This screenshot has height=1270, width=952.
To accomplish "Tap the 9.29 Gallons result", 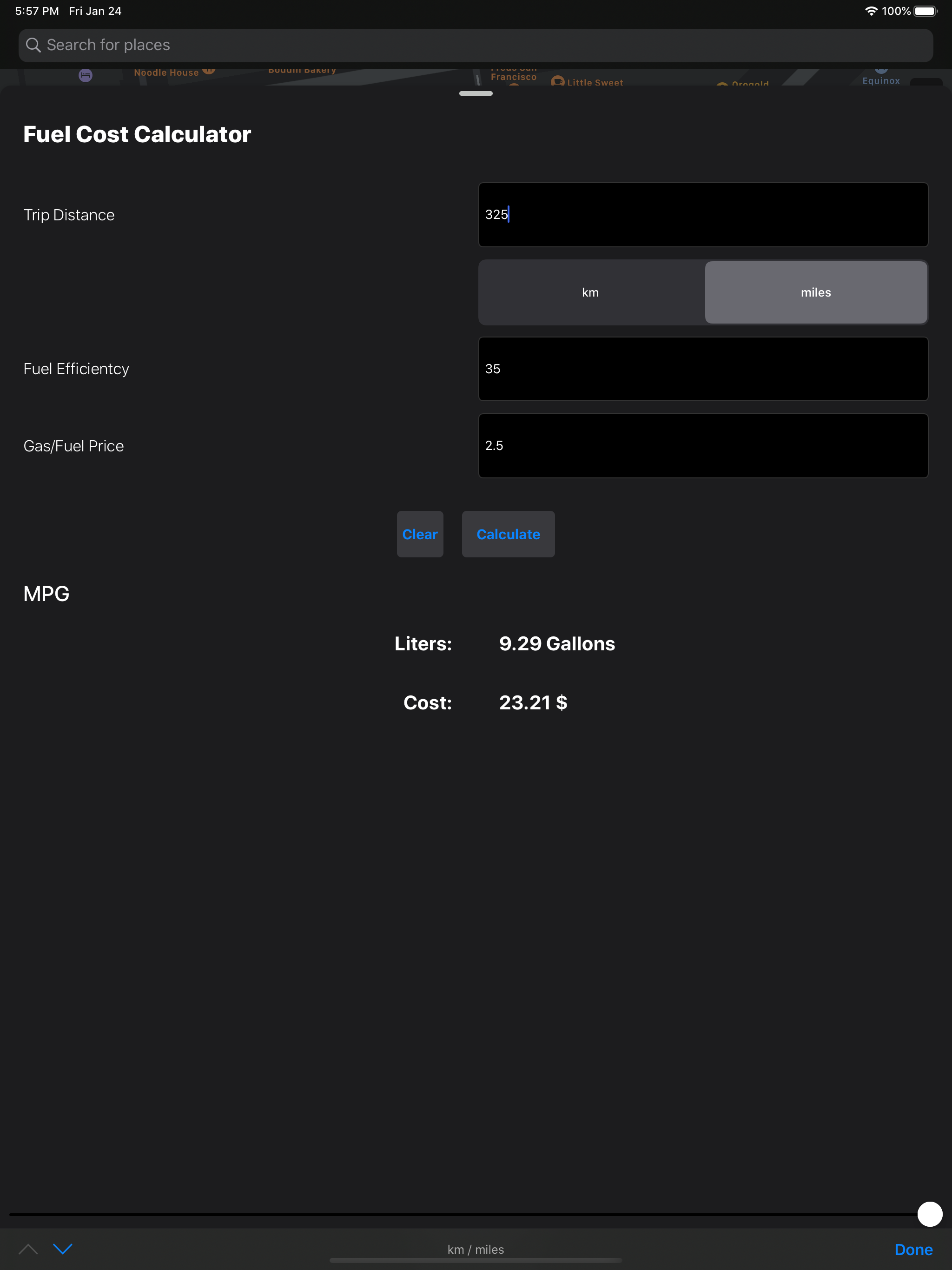I will [x=557, y=644].
